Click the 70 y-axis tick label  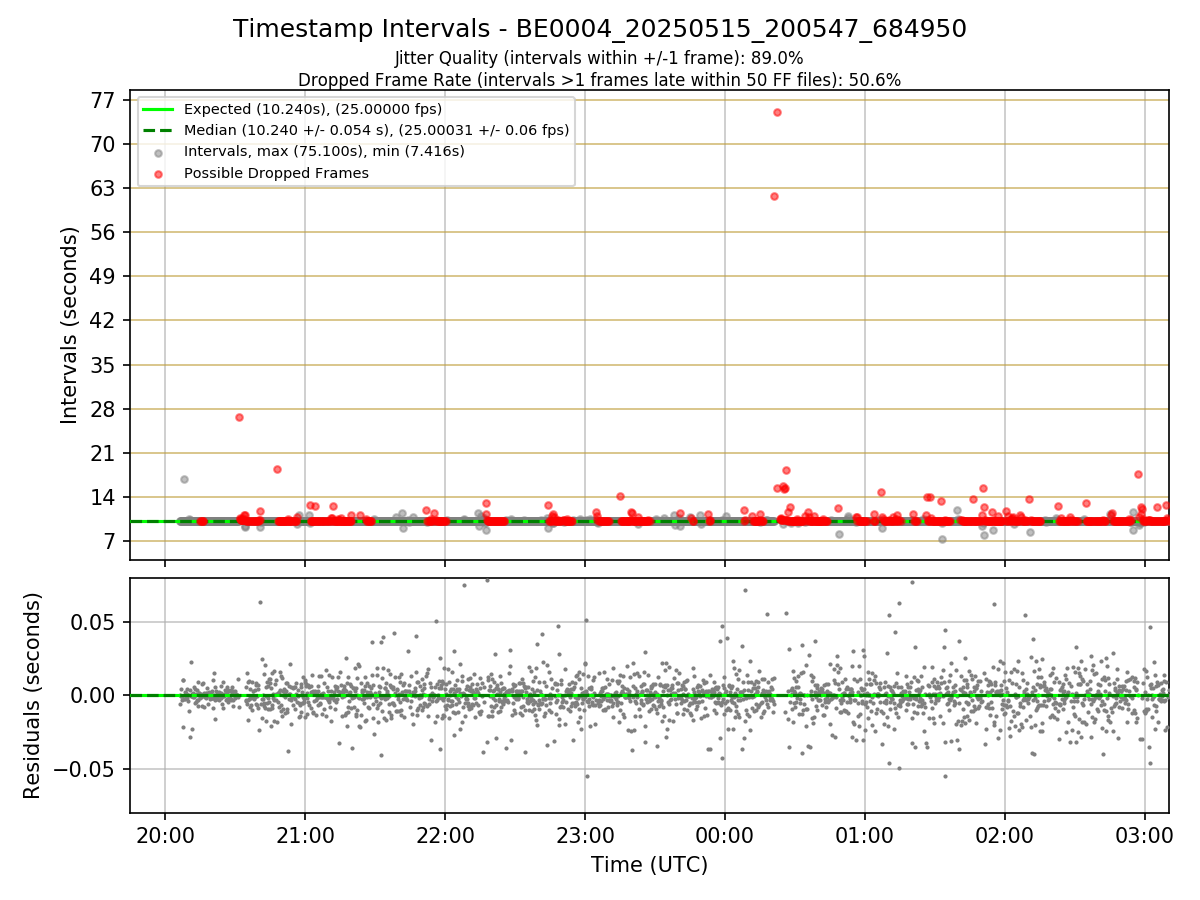(103, 144)
